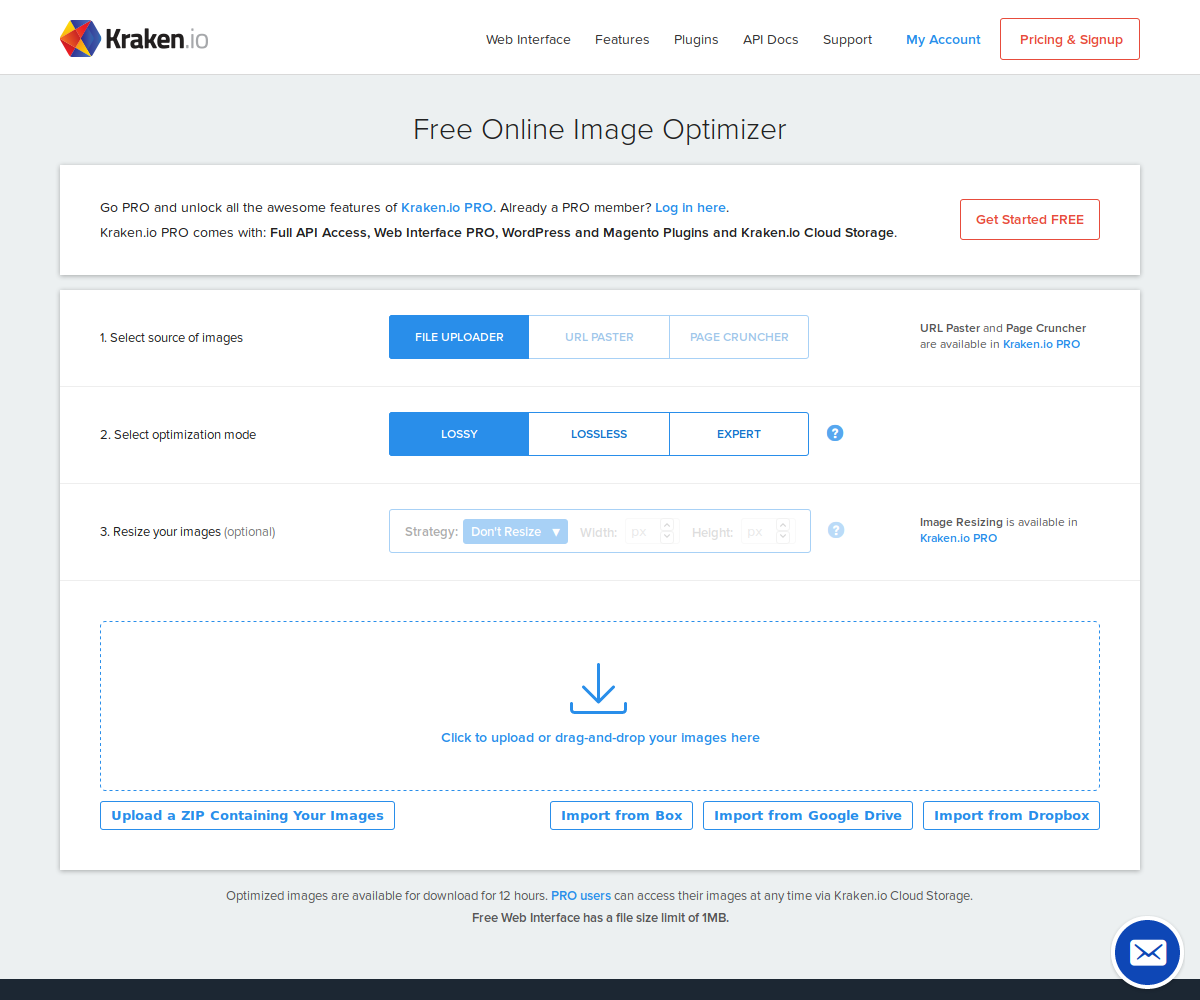Click Get Started FREE button
The height and width of the screenshot is (1000, 1200).
[1030, 219]
